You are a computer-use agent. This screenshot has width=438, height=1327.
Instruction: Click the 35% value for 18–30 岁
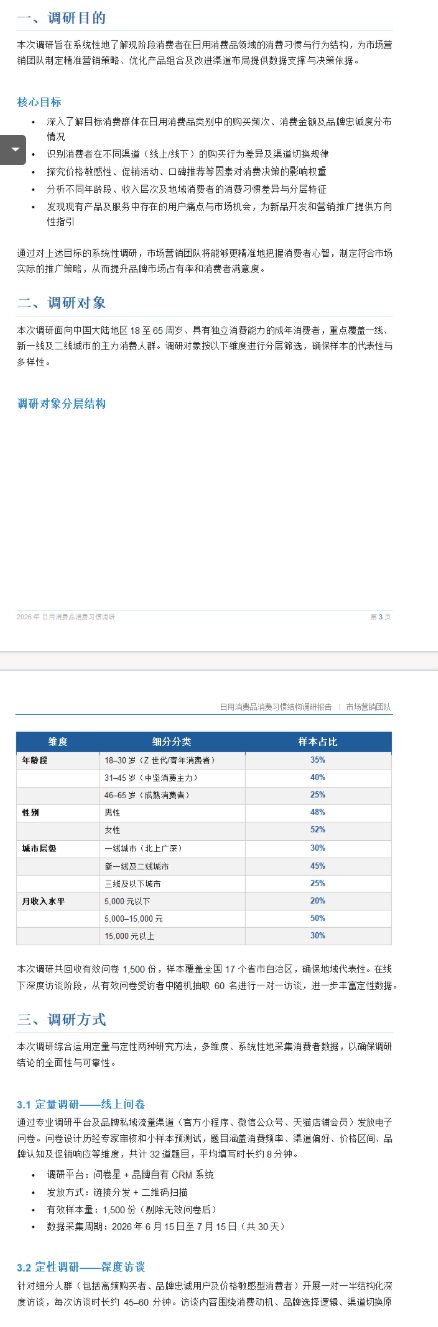[318, 760]
